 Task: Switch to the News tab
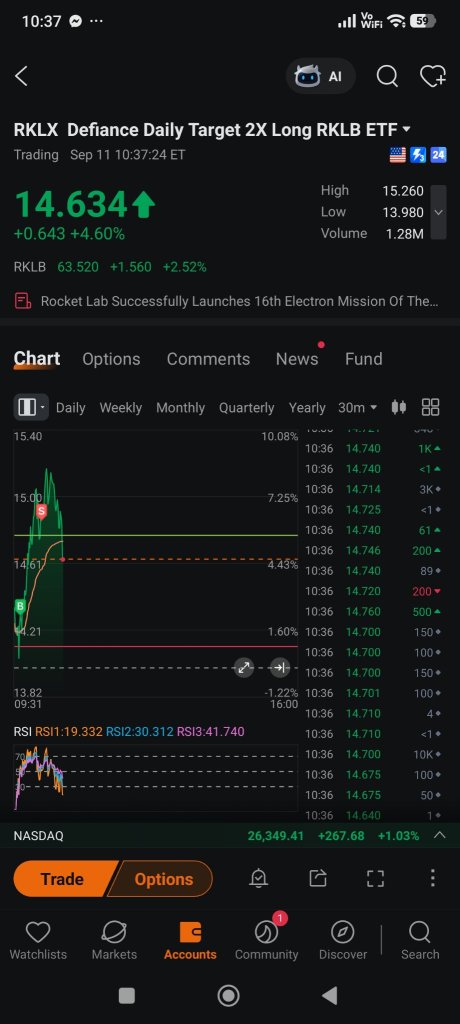click(x=297, y=359)
